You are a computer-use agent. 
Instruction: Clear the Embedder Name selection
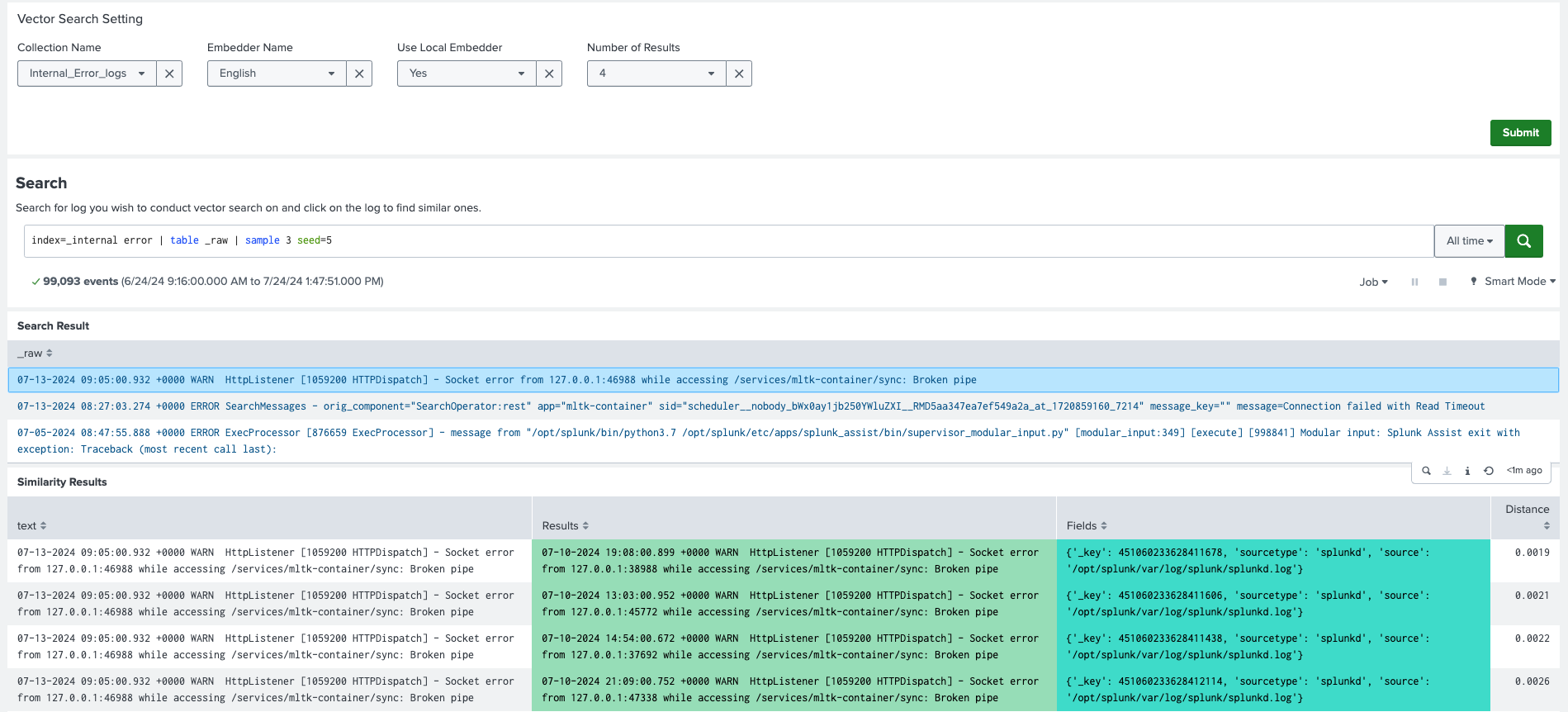tap(359, 74)
